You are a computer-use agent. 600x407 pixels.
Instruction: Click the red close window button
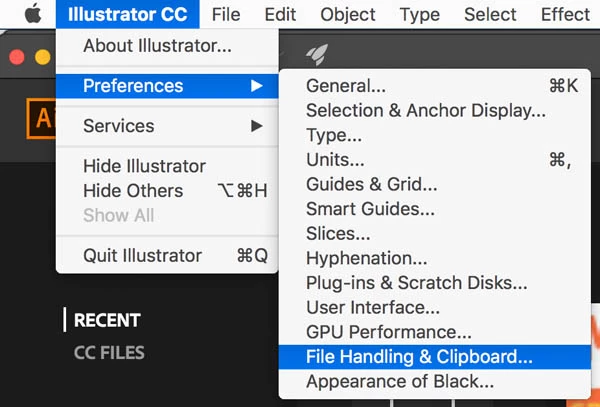17,57
